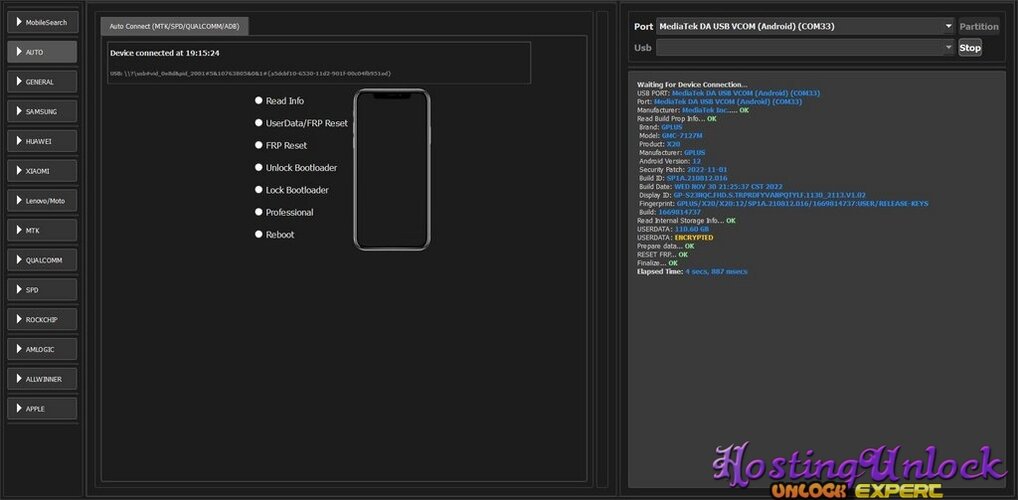Click the 'Product: X20' log line
The image size is (1018, 500).
point(660,144)
